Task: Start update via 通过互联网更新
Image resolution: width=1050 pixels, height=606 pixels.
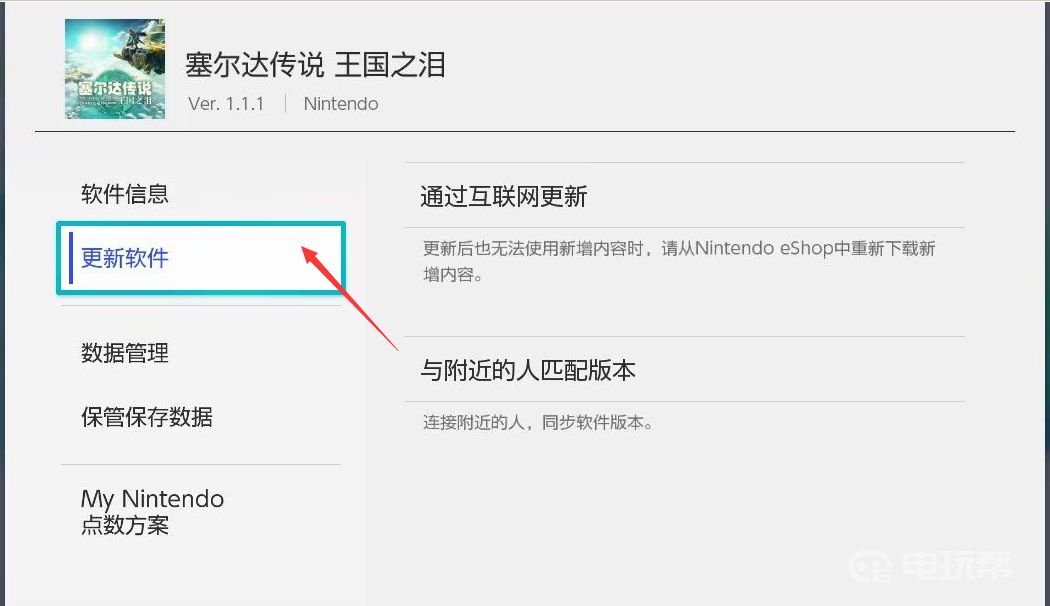Action: [684, 196]
